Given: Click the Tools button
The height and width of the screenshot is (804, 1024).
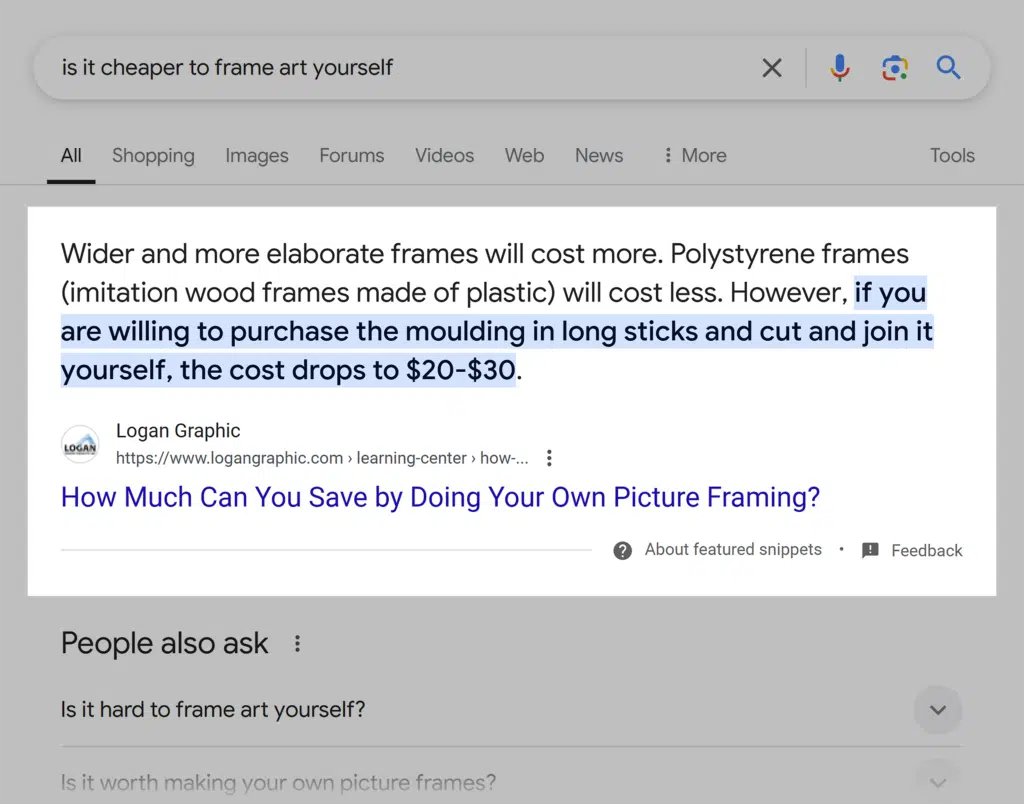Looking at the screenshot, I should coord(951,155).
